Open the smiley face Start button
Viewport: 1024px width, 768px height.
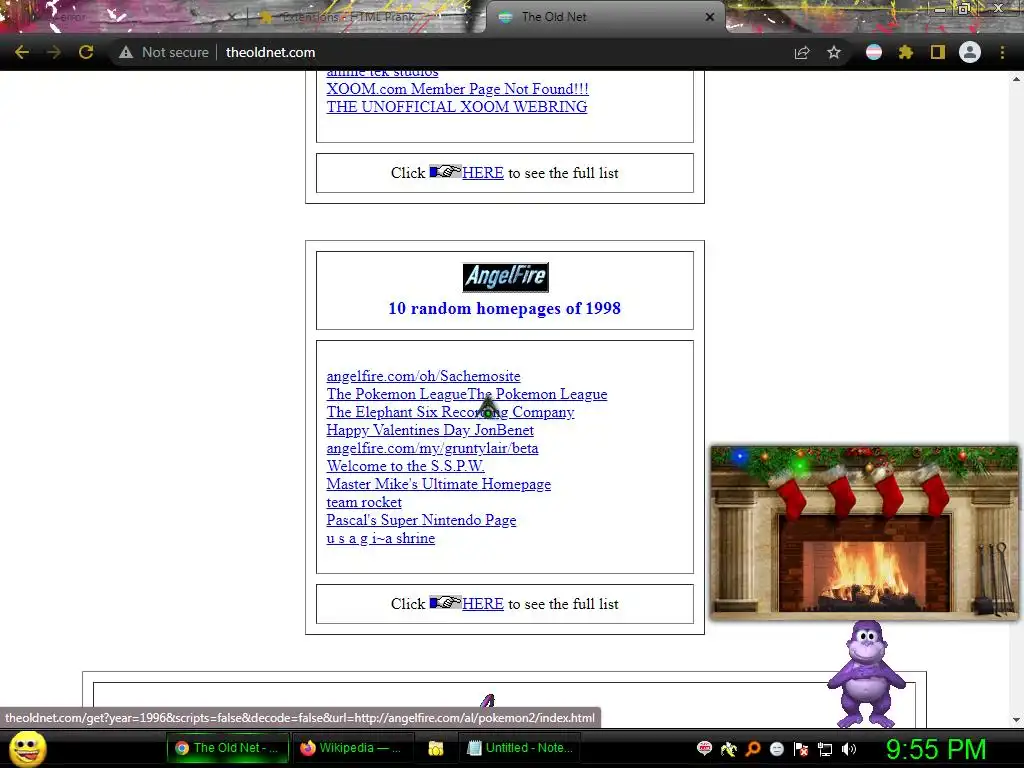click(x=28, y=748)
